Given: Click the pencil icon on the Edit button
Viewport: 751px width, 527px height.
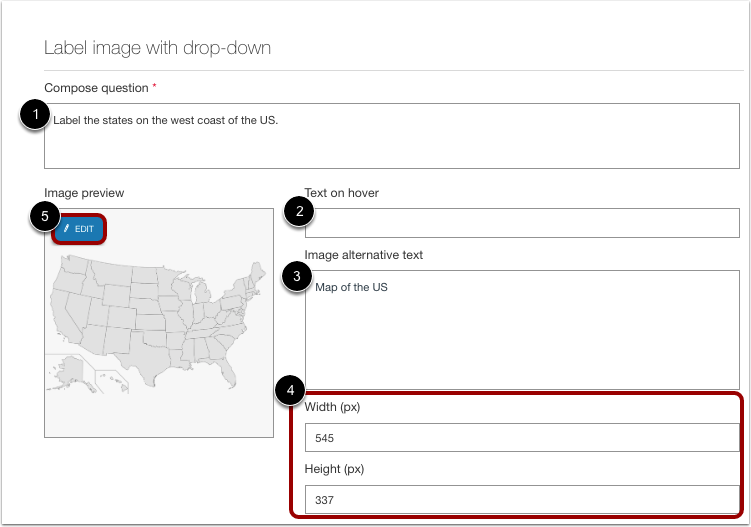Looking at the screenshot, I should pos(66,229).
